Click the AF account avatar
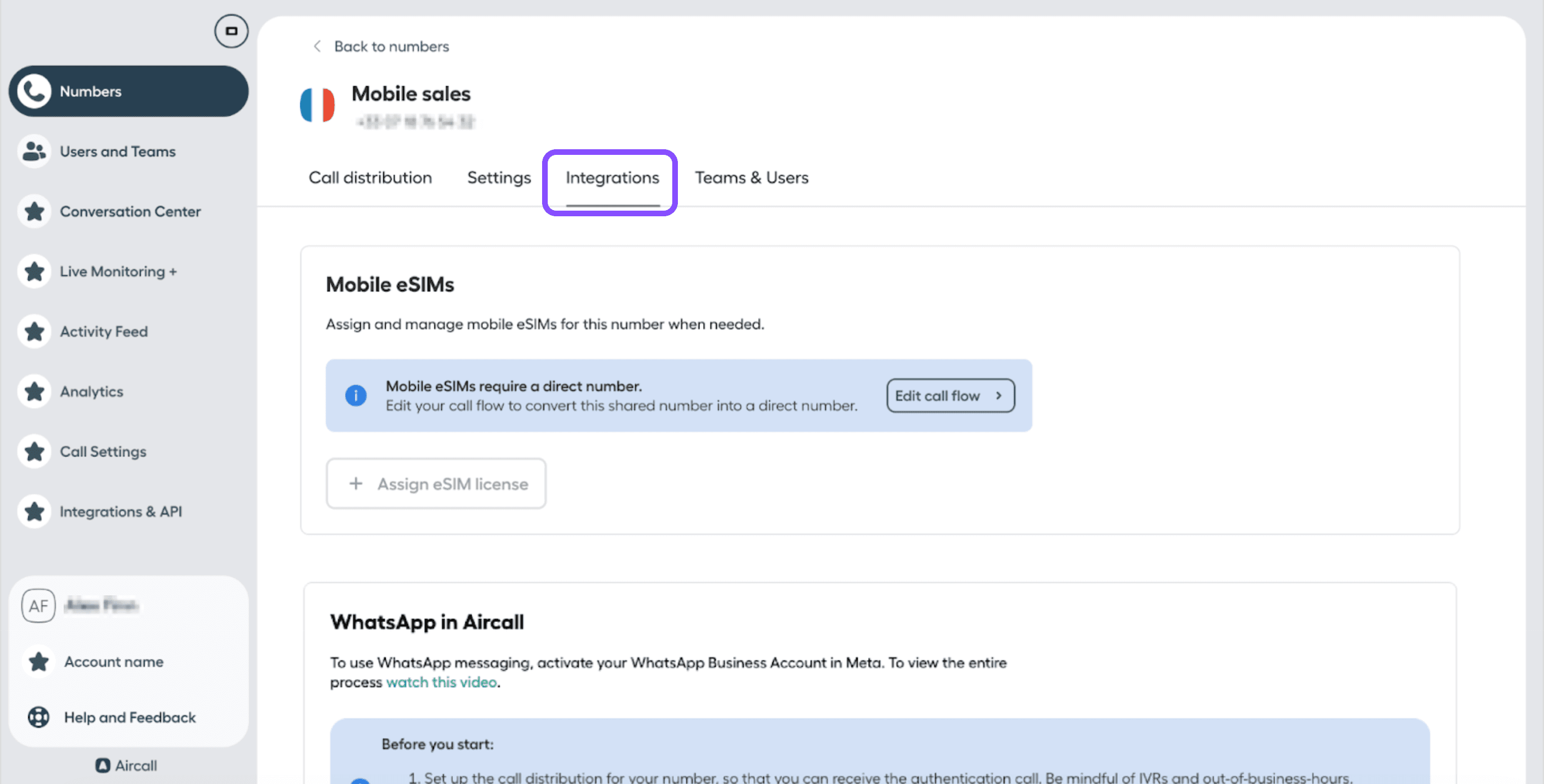1544x784 pixels. [38, 605]
